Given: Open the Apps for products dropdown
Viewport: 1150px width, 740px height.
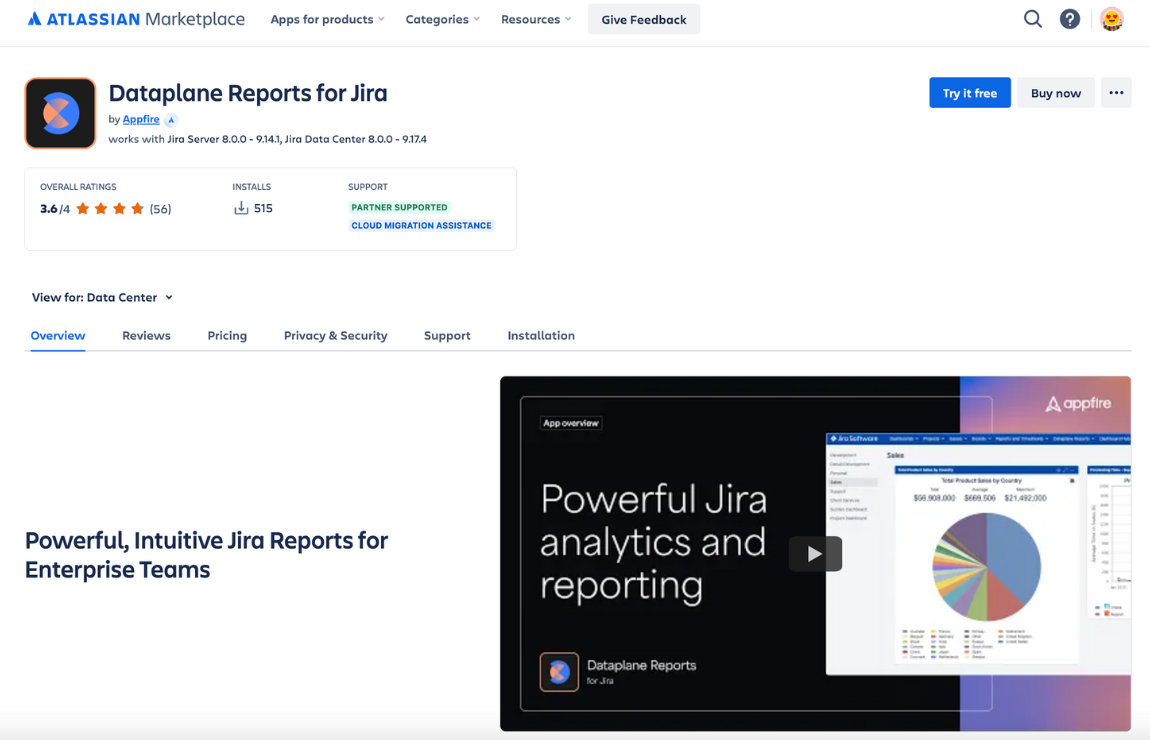Looking at the screenshot, I should (327, 18).
